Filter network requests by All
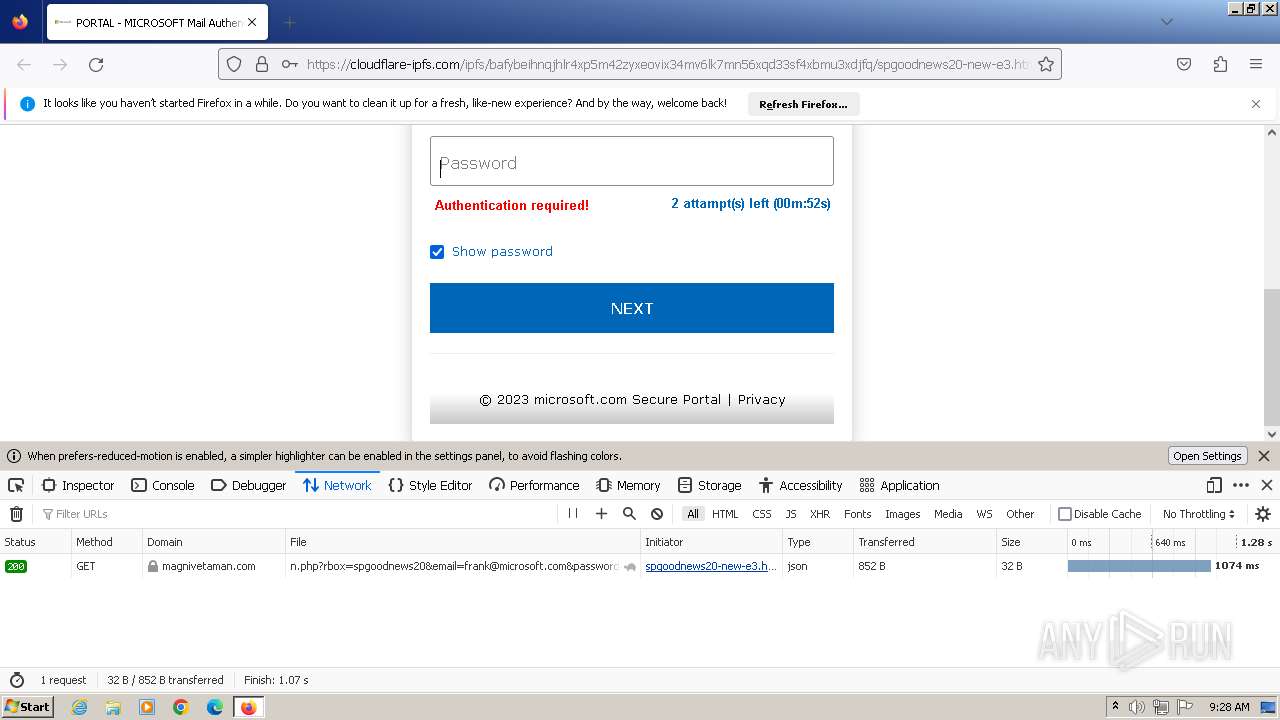 click(692, 514)
